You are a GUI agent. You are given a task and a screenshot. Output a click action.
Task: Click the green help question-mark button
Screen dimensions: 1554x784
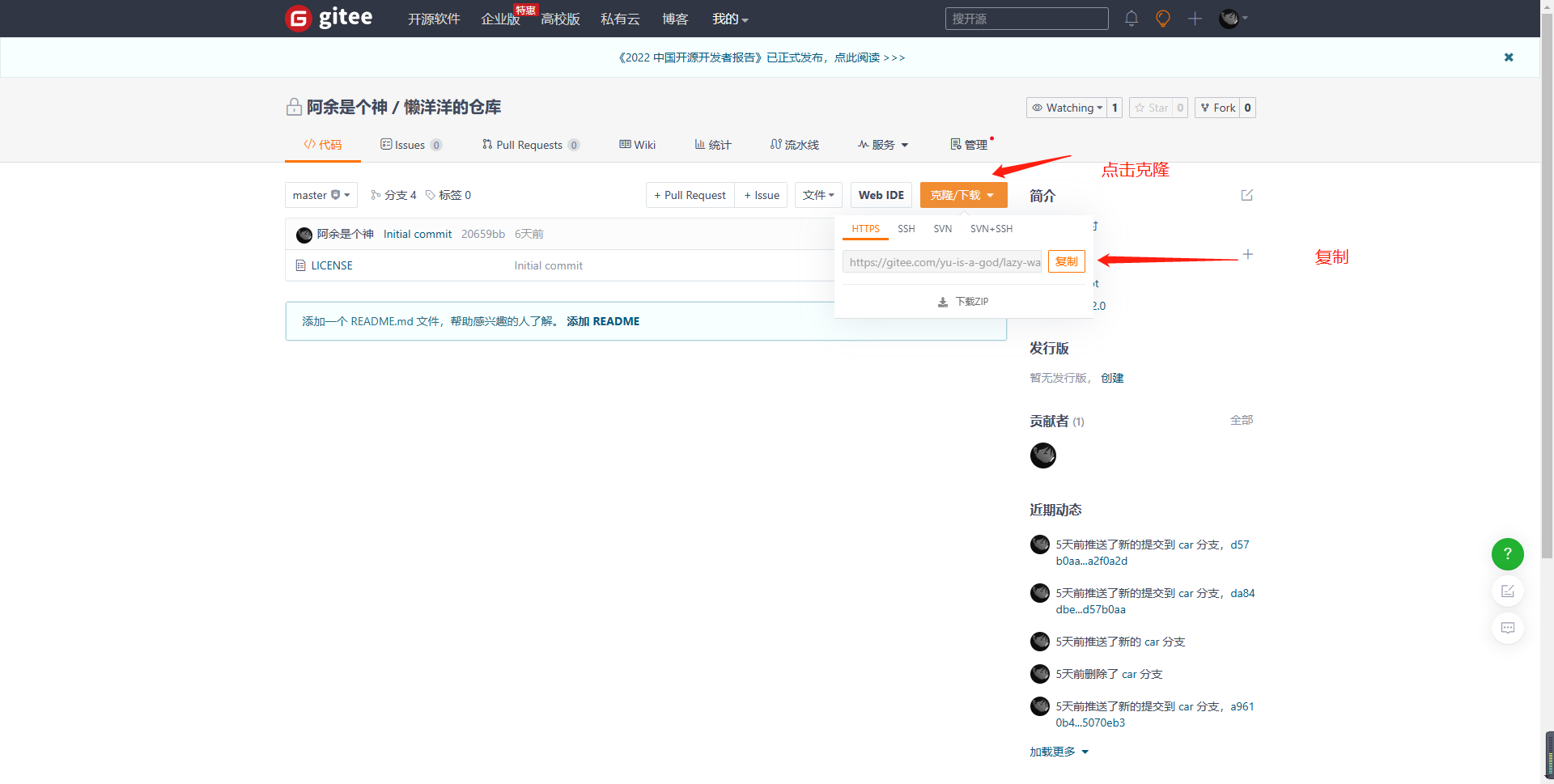click(x=1507, y=554)
